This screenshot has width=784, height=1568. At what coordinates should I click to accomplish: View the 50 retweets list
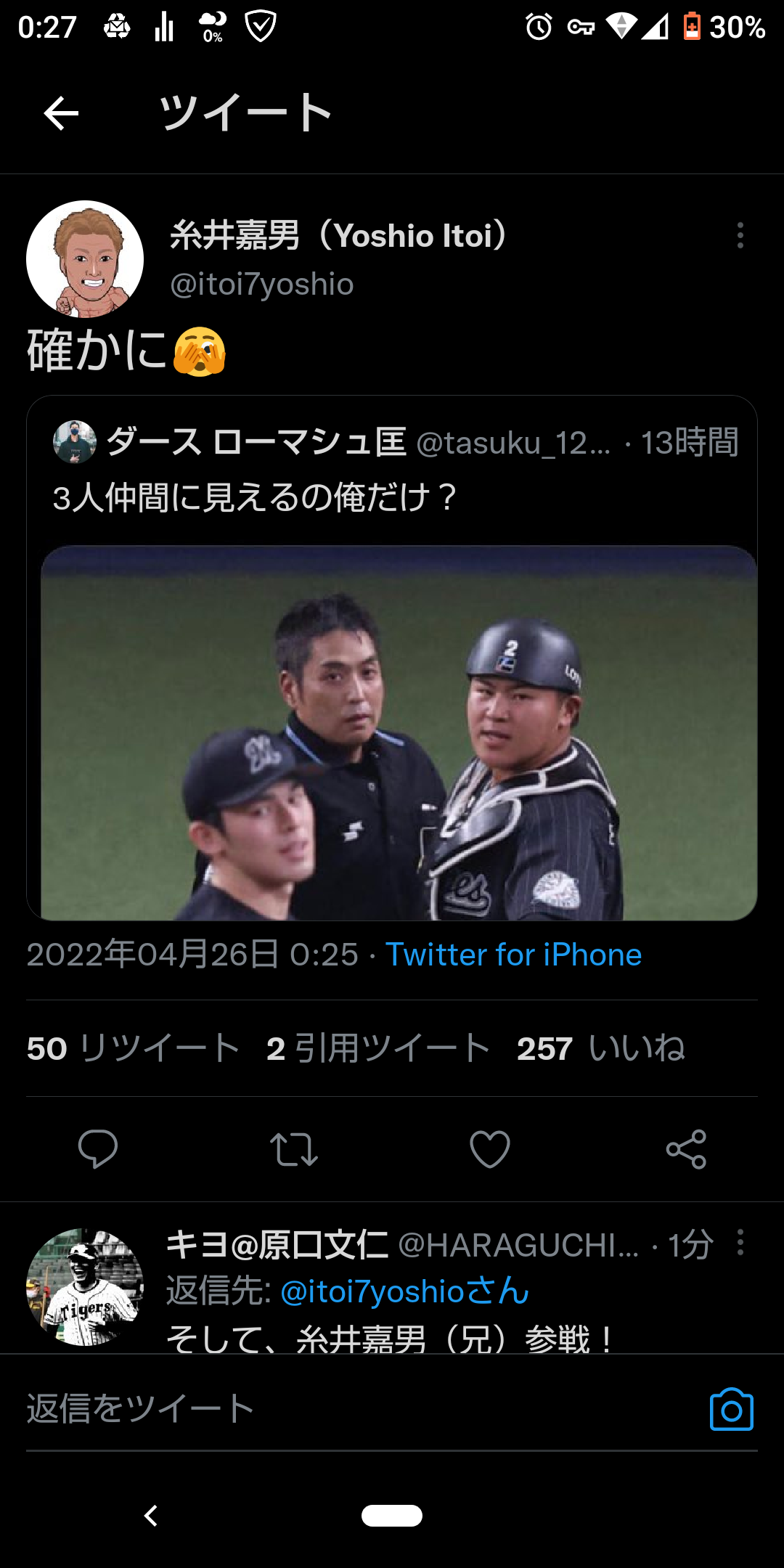(134, 1048)
